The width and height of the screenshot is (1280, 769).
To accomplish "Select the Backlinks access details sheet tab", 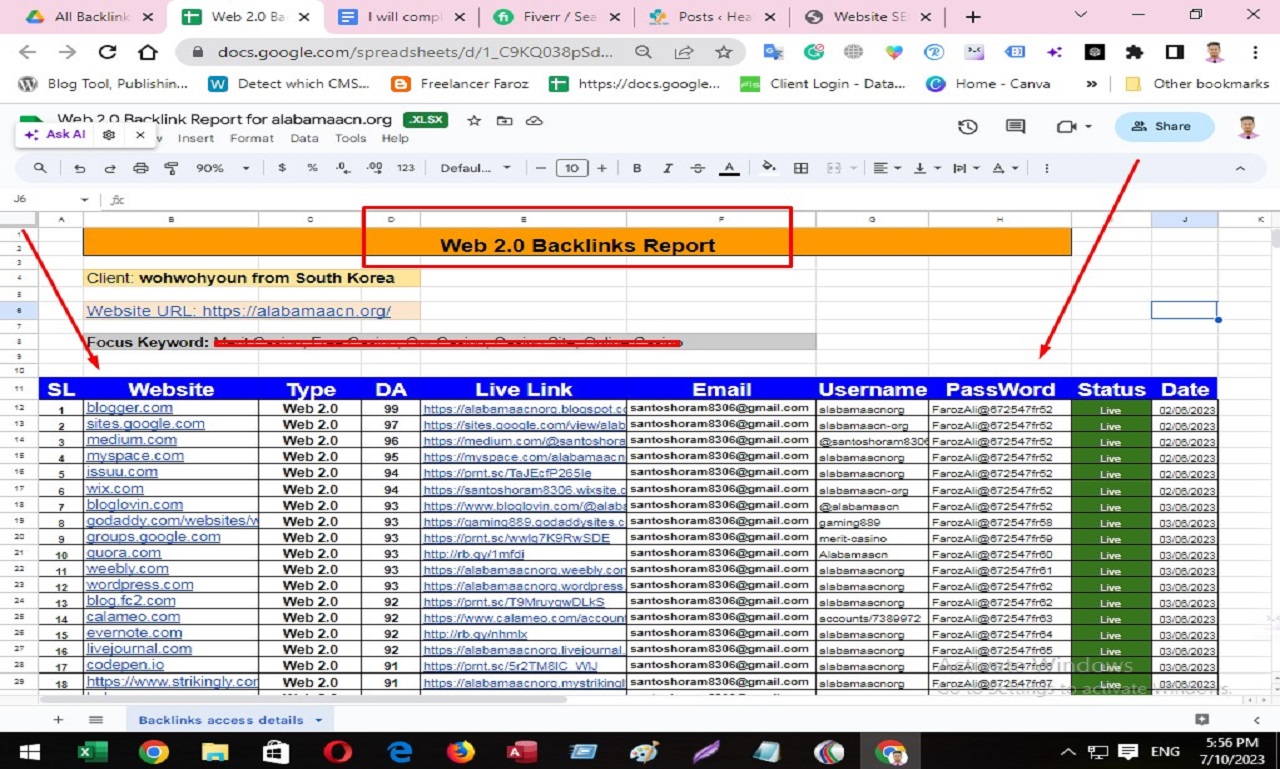I will click(230, 719).
